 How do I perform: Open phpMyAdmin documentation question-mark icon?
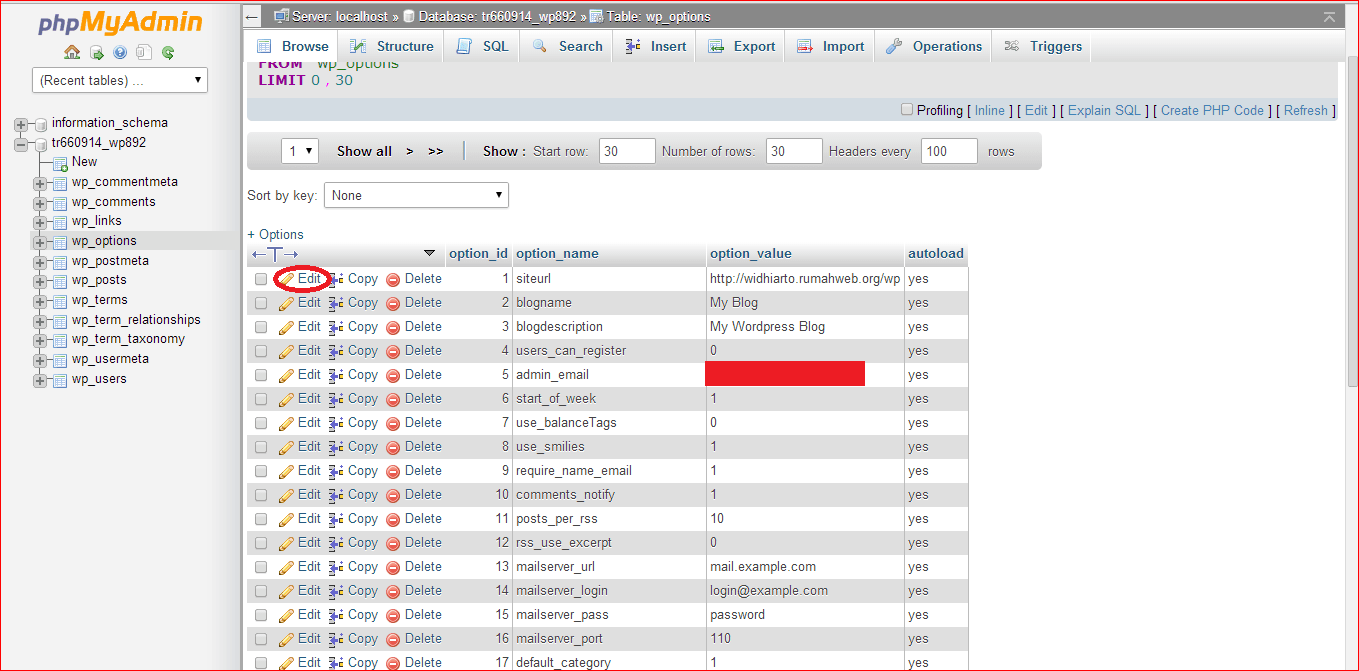120,53
